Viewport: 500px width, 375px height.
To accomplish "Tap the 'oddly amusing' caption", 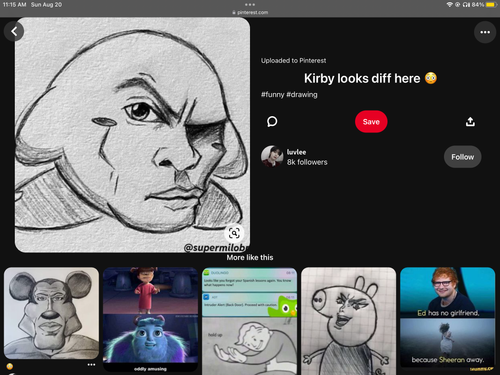I will 150,369.
